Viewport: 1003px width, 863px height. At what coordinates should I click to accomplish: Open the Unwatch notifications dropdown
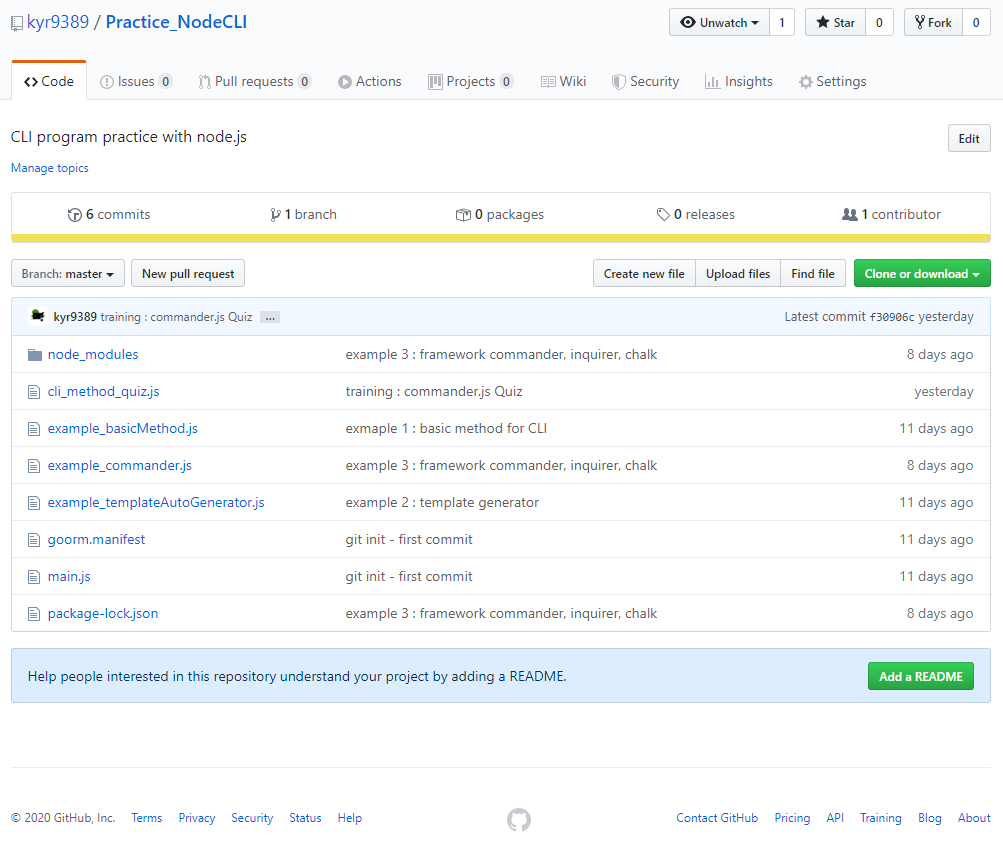pos(719,22)
